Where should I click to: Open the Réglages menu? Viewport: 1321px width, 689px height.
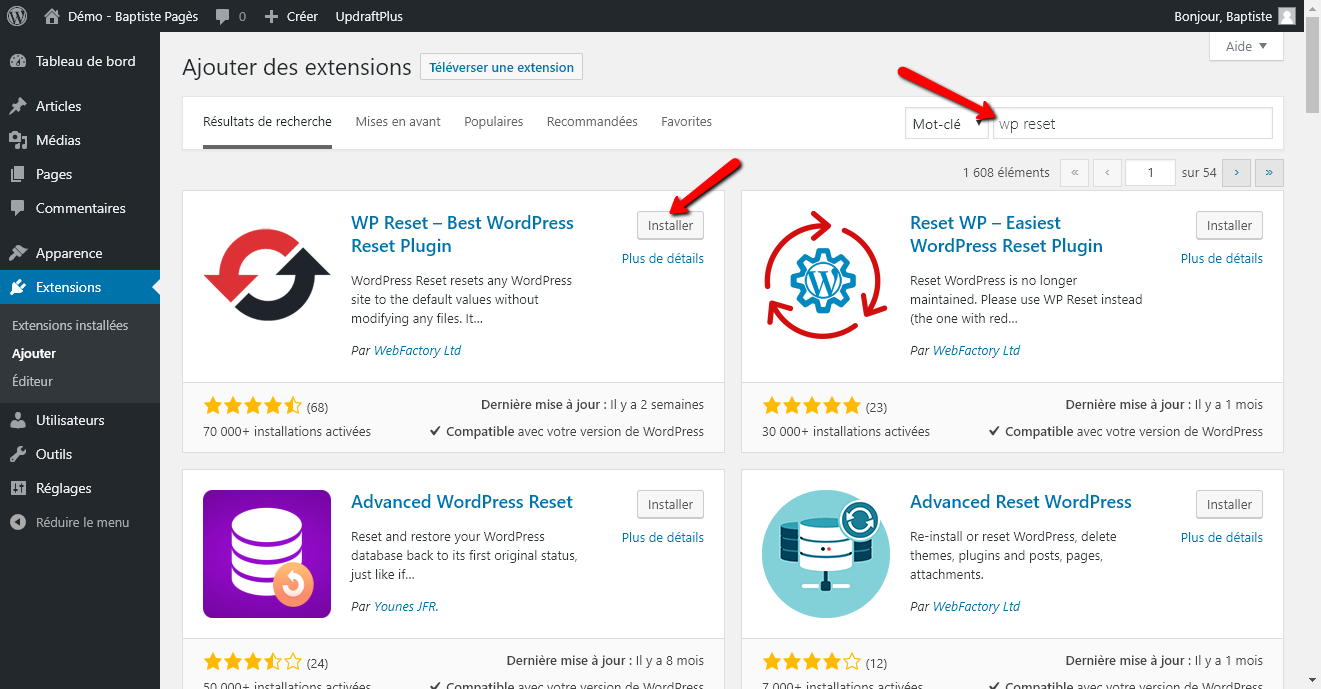tap(80, 488)
